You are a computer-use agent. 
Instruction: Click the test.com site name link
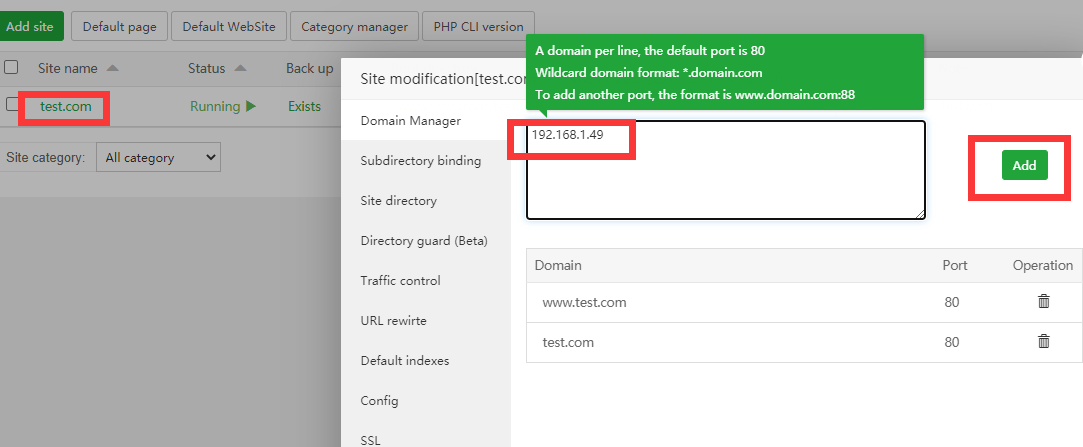pyautogui.click(x=63, y=106)
